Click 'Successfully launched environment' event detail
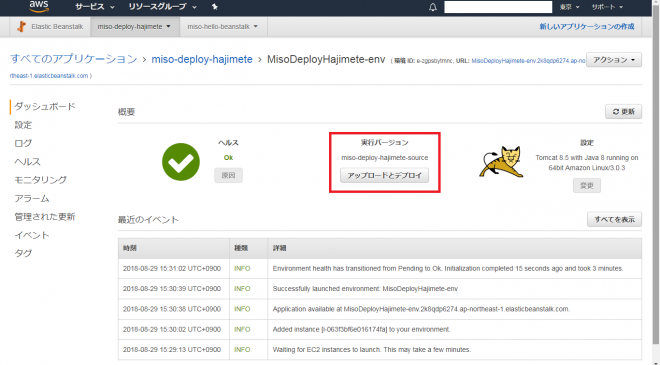Screen dimensions: 660x365 coord(365,289)
